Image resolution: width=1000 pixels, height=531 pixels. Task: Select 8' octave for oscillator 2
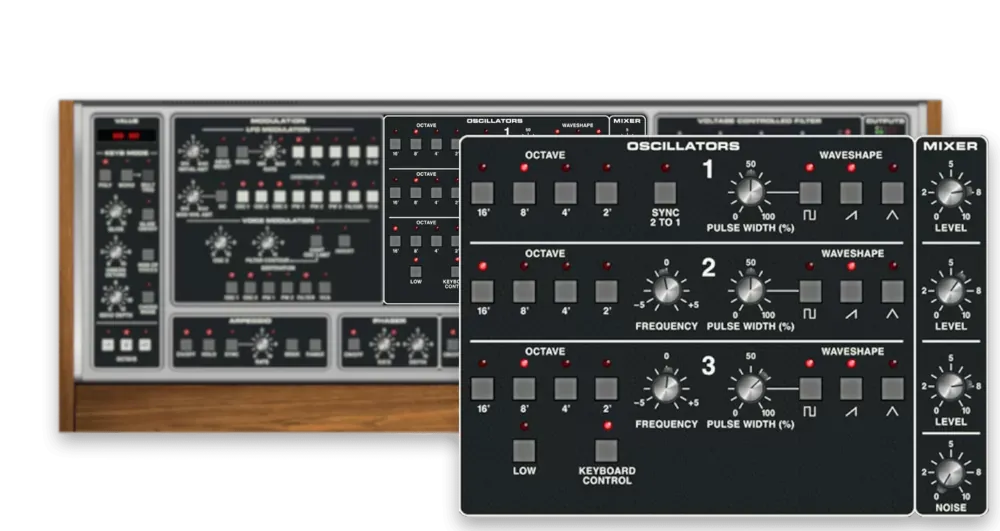(x=524, y=291)
